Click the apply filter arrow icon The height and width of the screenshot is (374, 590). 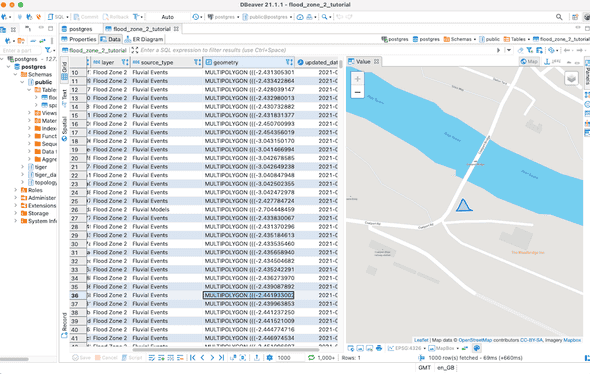499,50
